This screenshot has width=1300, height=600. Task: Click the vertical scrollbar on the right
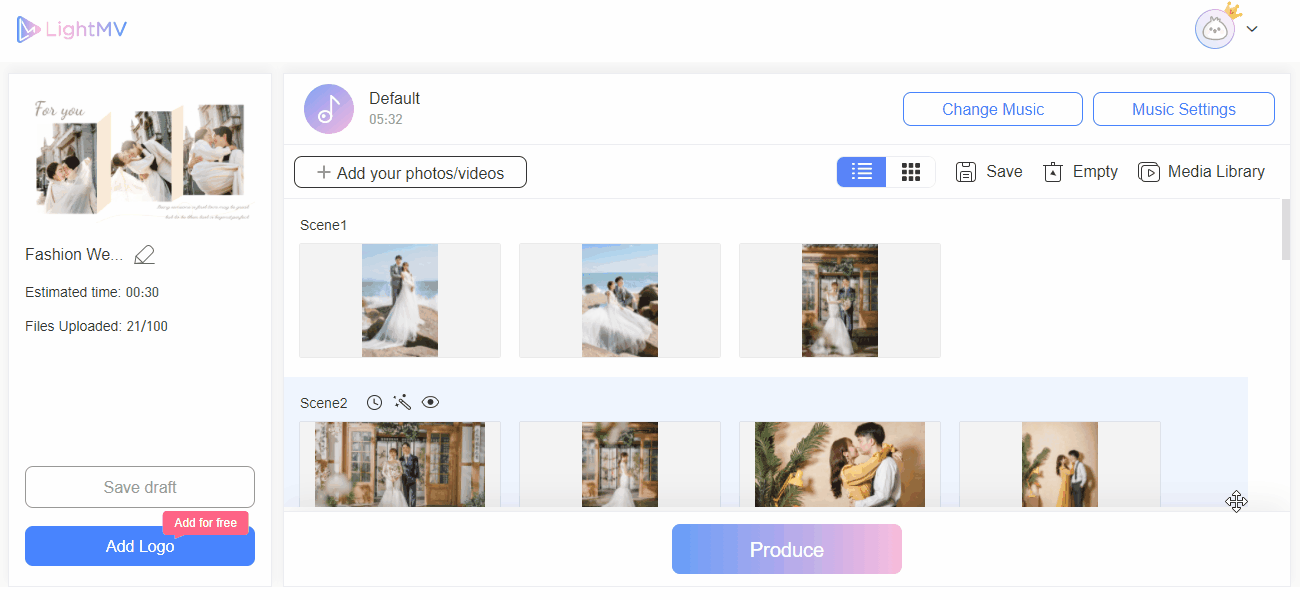(x=1284, y=230)
